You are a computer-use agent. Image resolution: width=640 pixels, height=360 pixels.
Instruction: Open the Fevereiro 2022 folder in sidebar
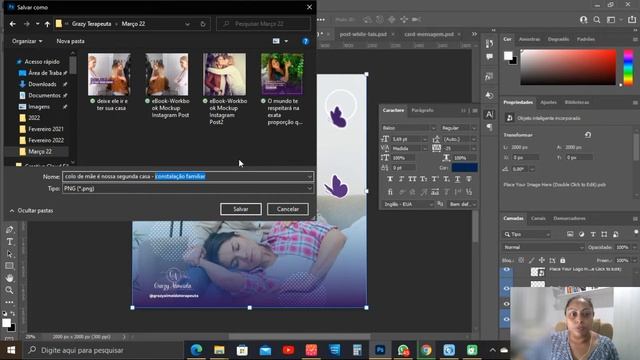point(46,140)
